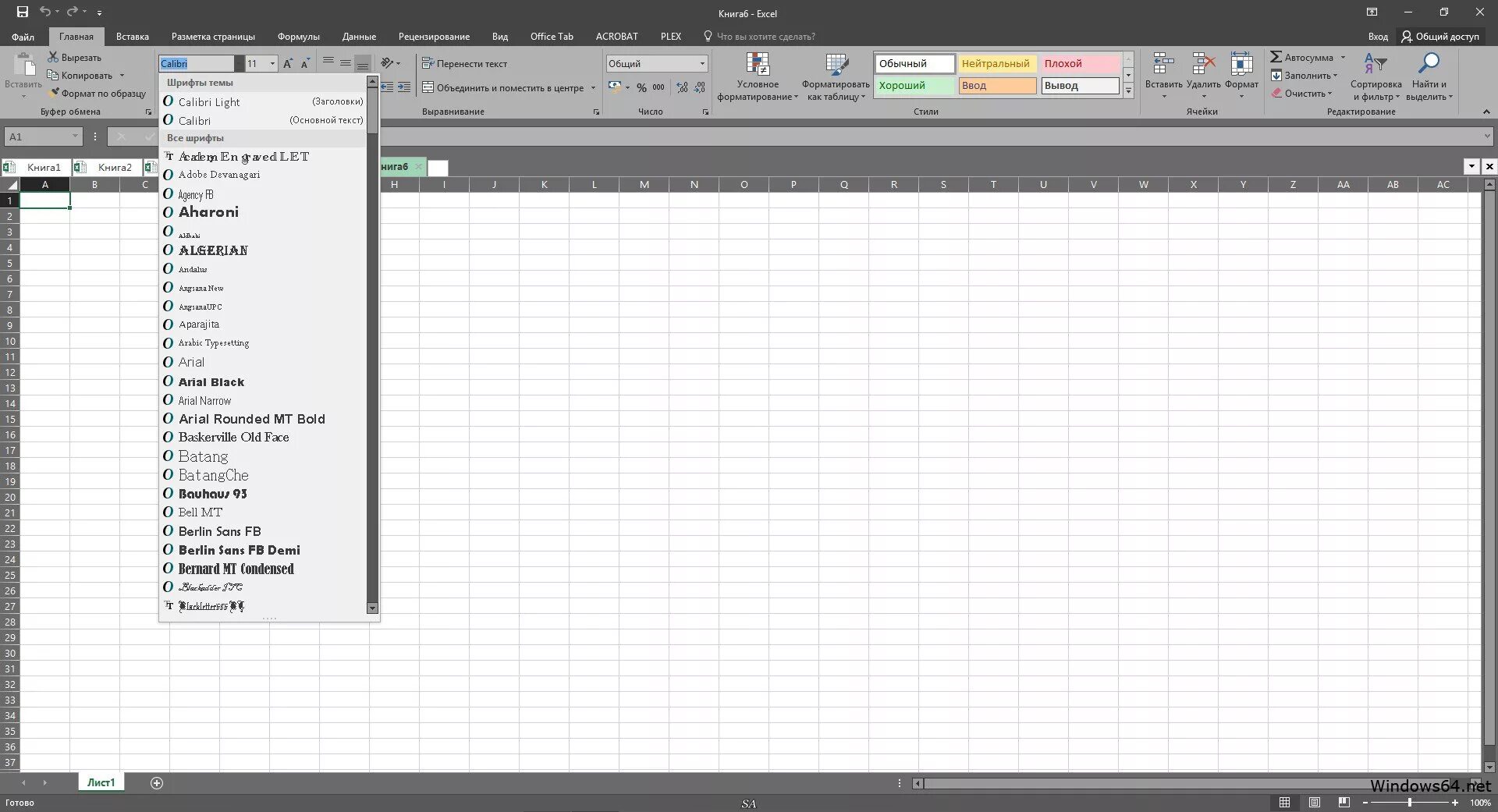The image size is (1498, 812).
Task: Add a new sheet with the plus button
Action: [157, 782]
